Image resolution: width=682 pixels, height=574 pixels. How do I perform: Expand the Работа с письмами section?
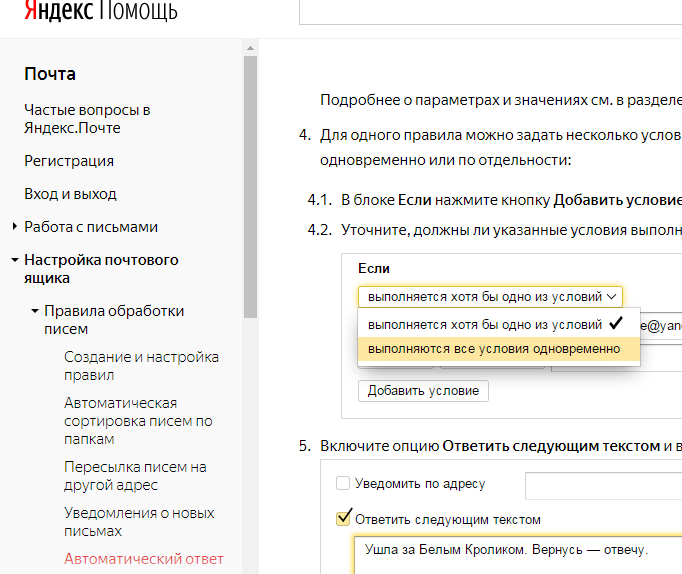[15, 227]
